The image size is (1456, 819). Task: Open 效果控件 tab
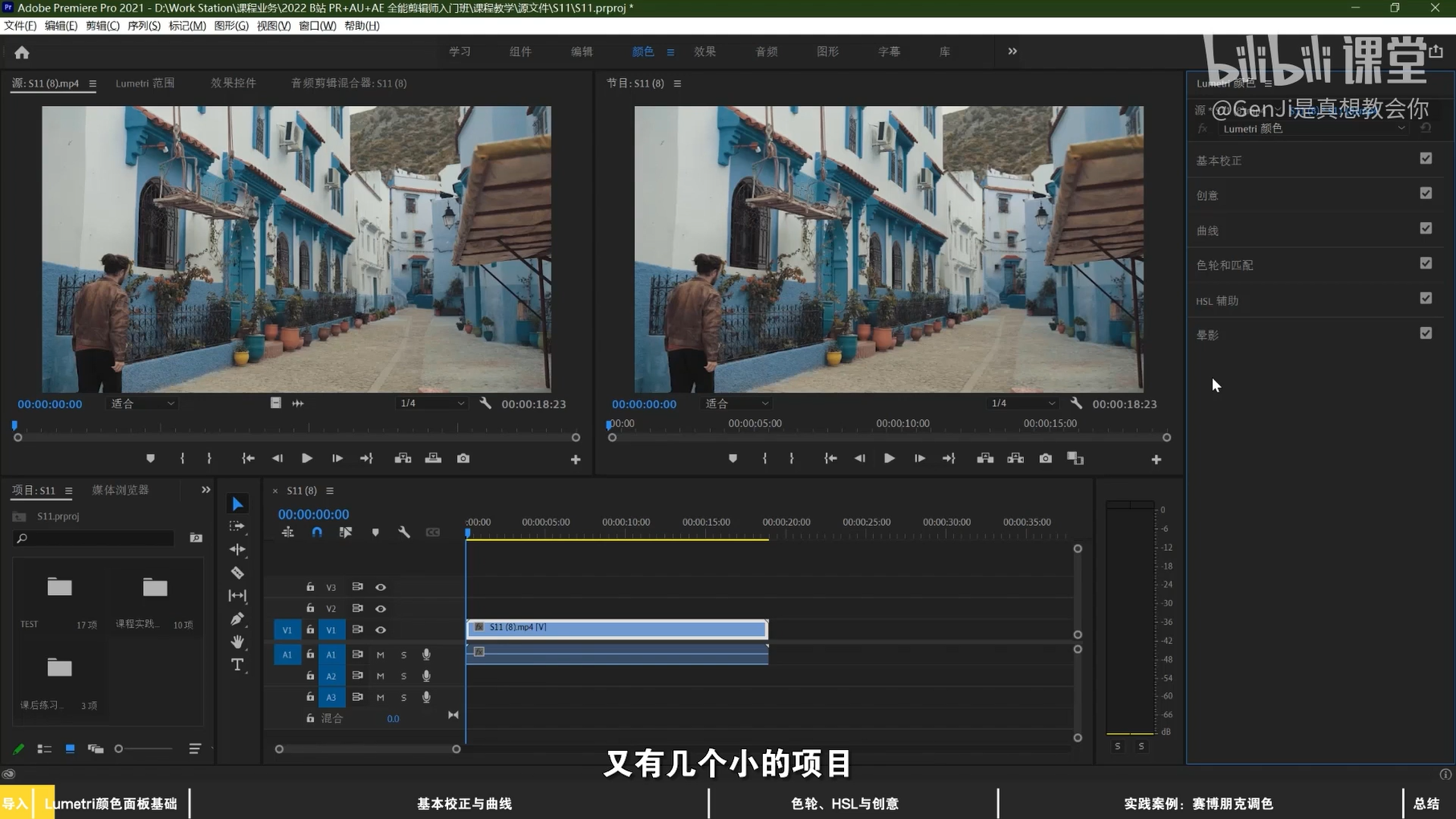233,83
